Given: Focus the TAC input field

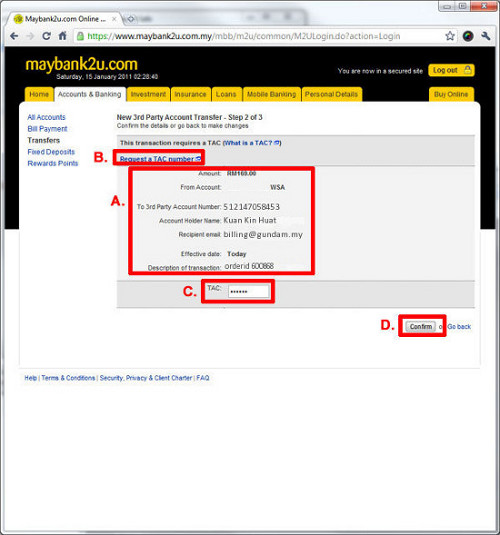Looking at the screenshot, I should tap(248, 291).
